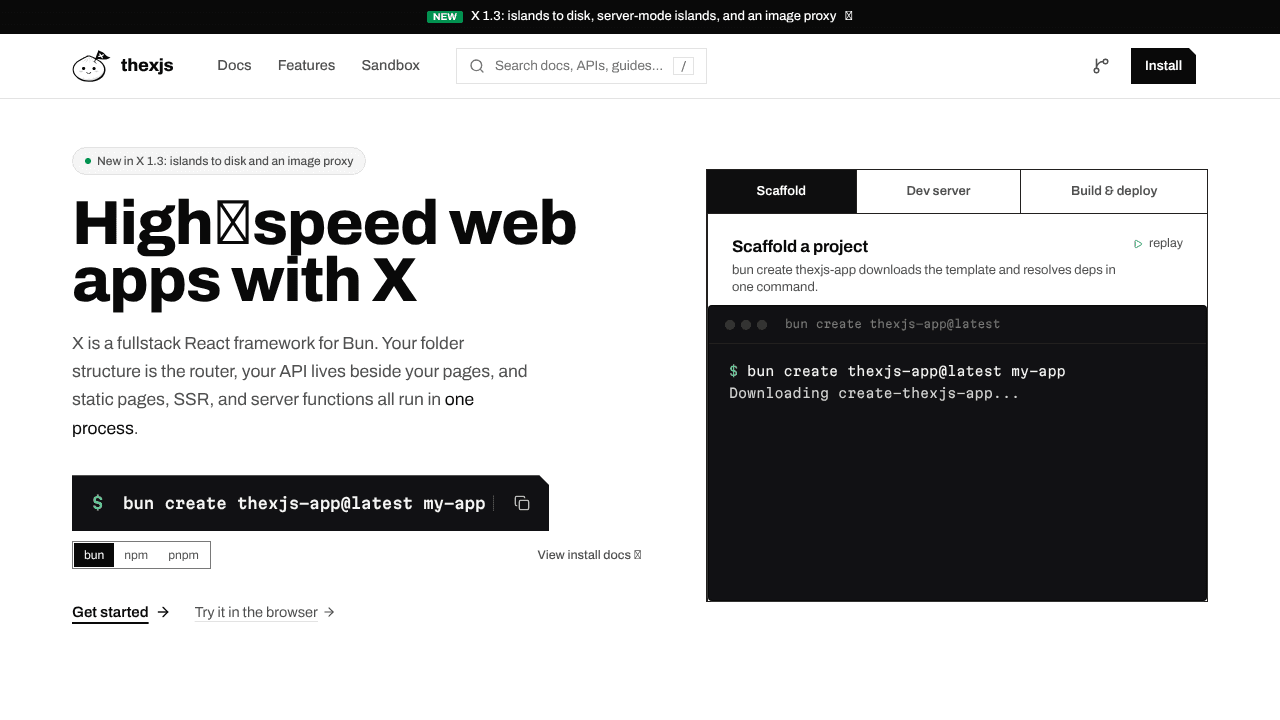Click the thexjs wordmark
Screen dimensions: 1280x720
tap(147, 66)
